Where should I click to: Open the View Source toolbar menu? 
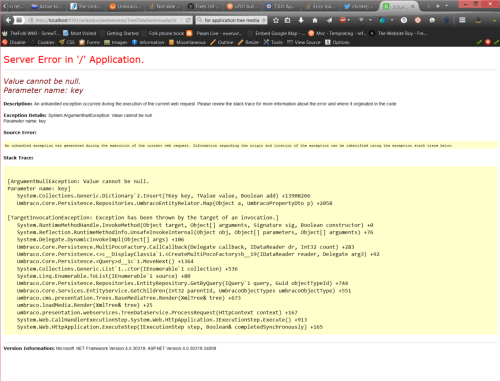point(304,42)
